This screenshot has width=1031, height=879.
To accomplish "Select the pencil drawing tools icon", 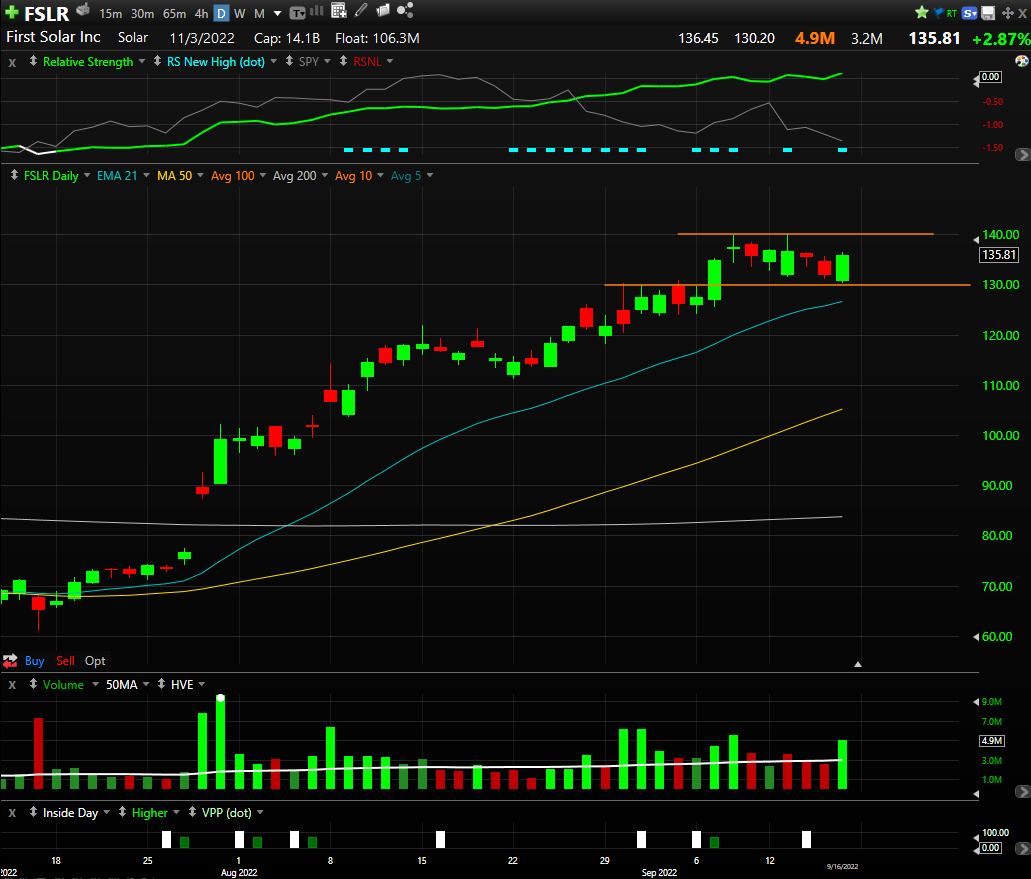I will click(361, 11).
